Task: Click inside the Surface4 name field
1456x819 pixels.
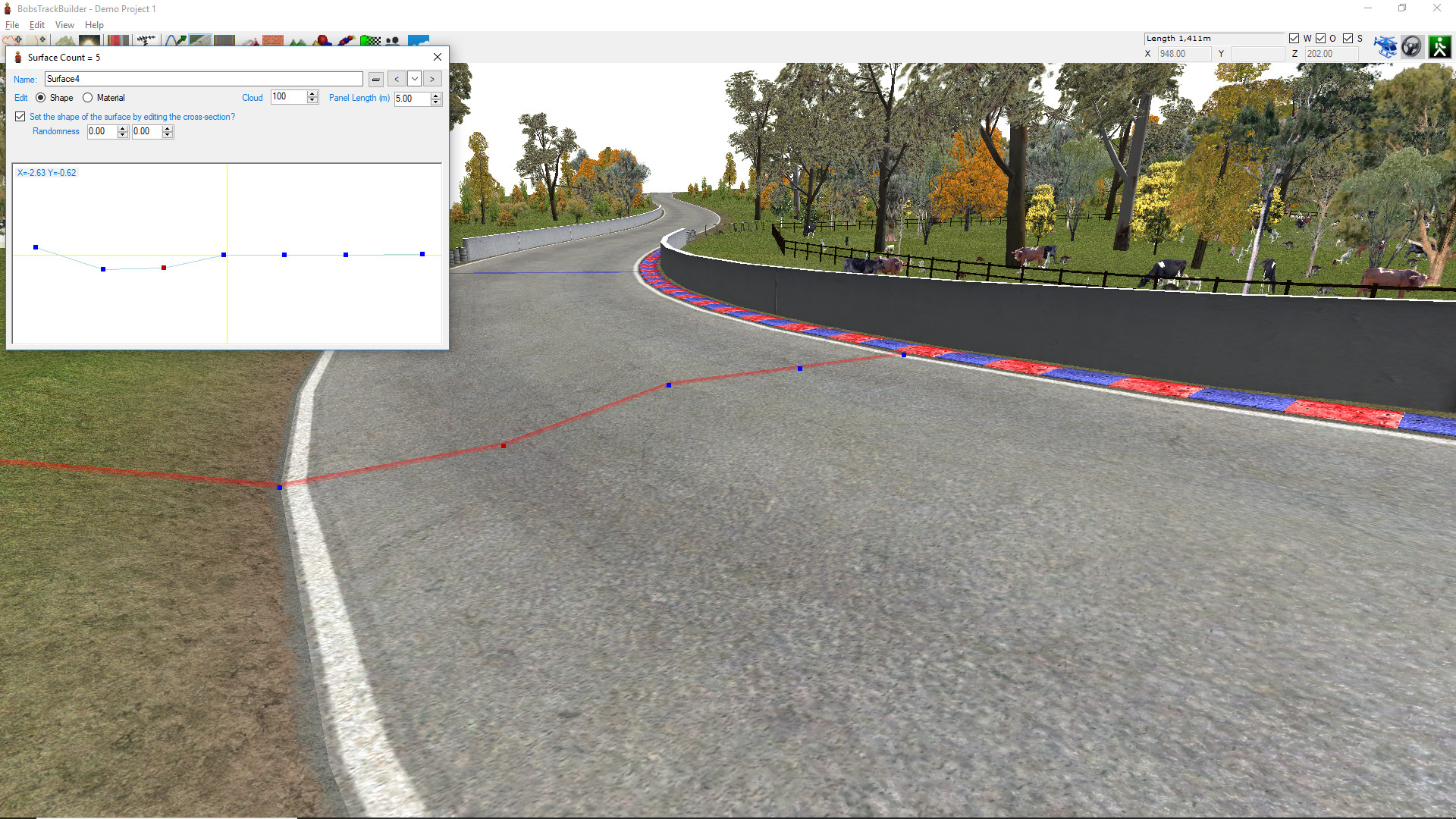Action: [203, 78]
